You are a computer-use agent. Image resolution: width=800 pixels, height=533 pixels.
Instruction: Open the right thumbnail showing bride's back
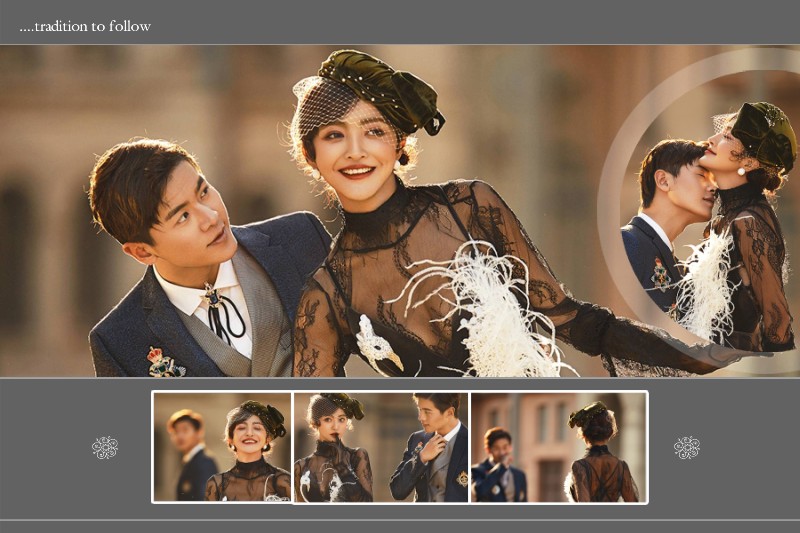[x=558, y=447]
